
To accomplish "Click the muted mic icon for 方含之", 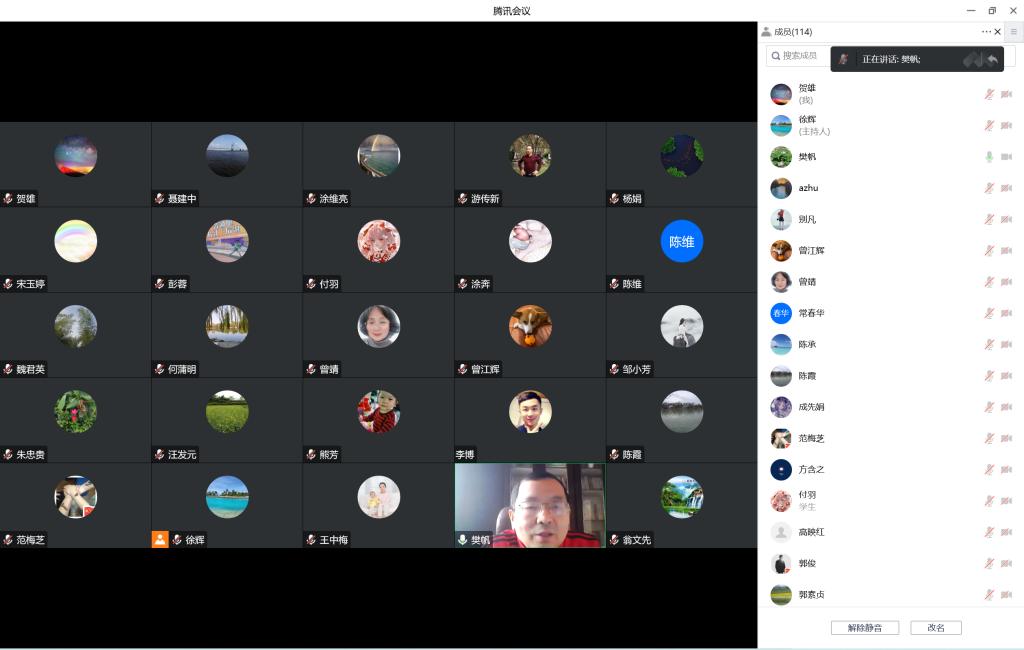I will pyautogui.click(x=989, y=470).
